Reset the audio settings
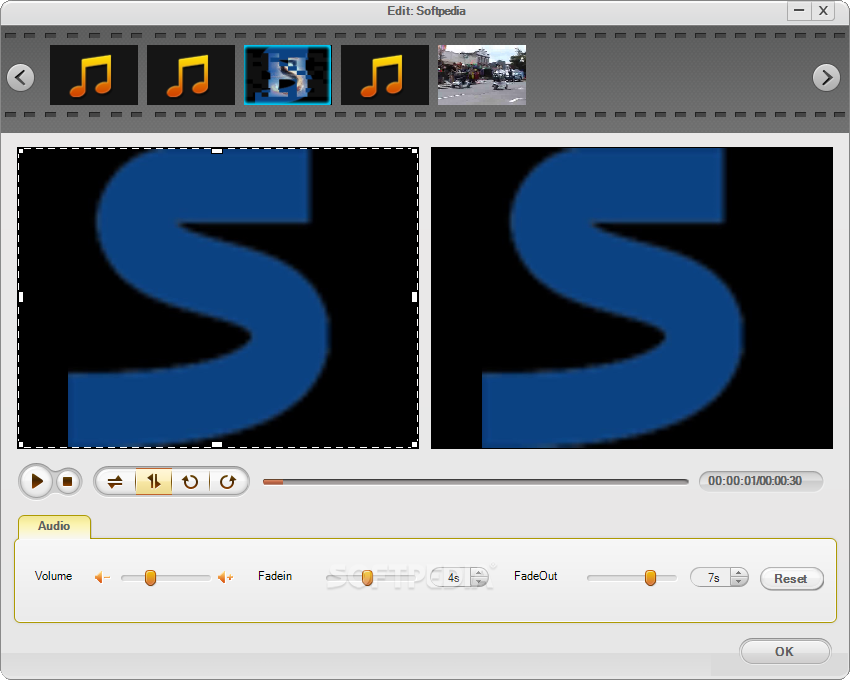850x680 pixels. (x=791, y=579)
